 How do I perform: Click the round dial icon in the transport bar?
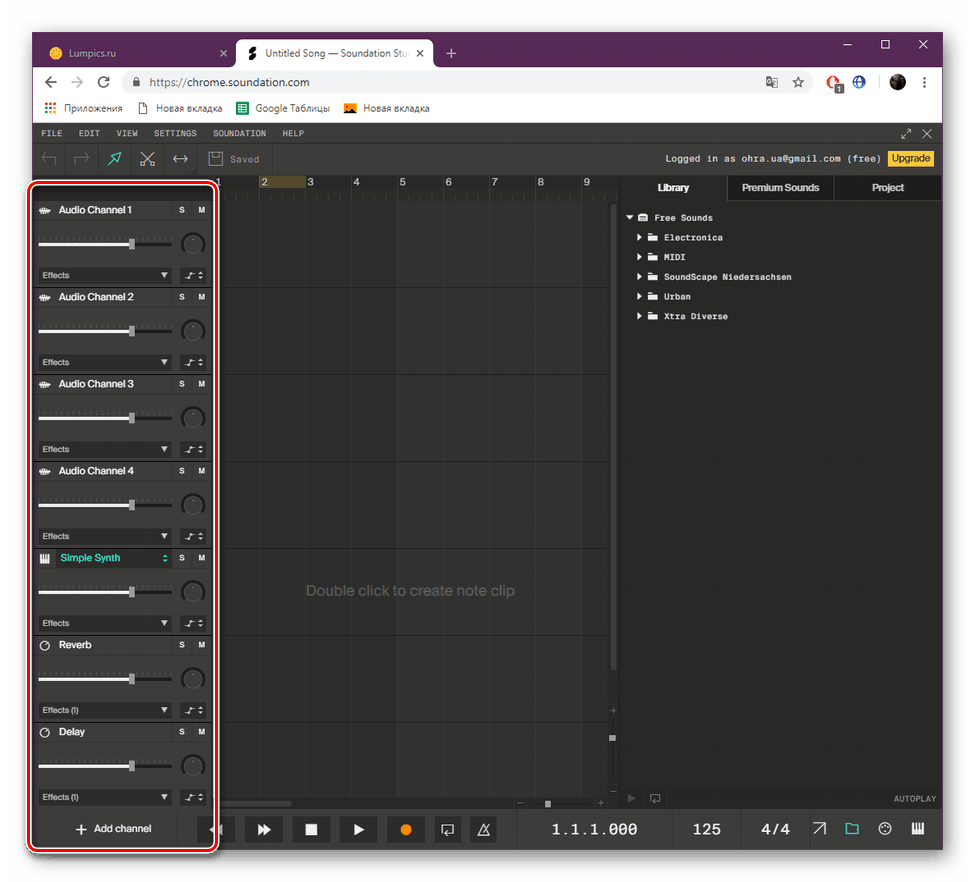(x=885, y=829)
